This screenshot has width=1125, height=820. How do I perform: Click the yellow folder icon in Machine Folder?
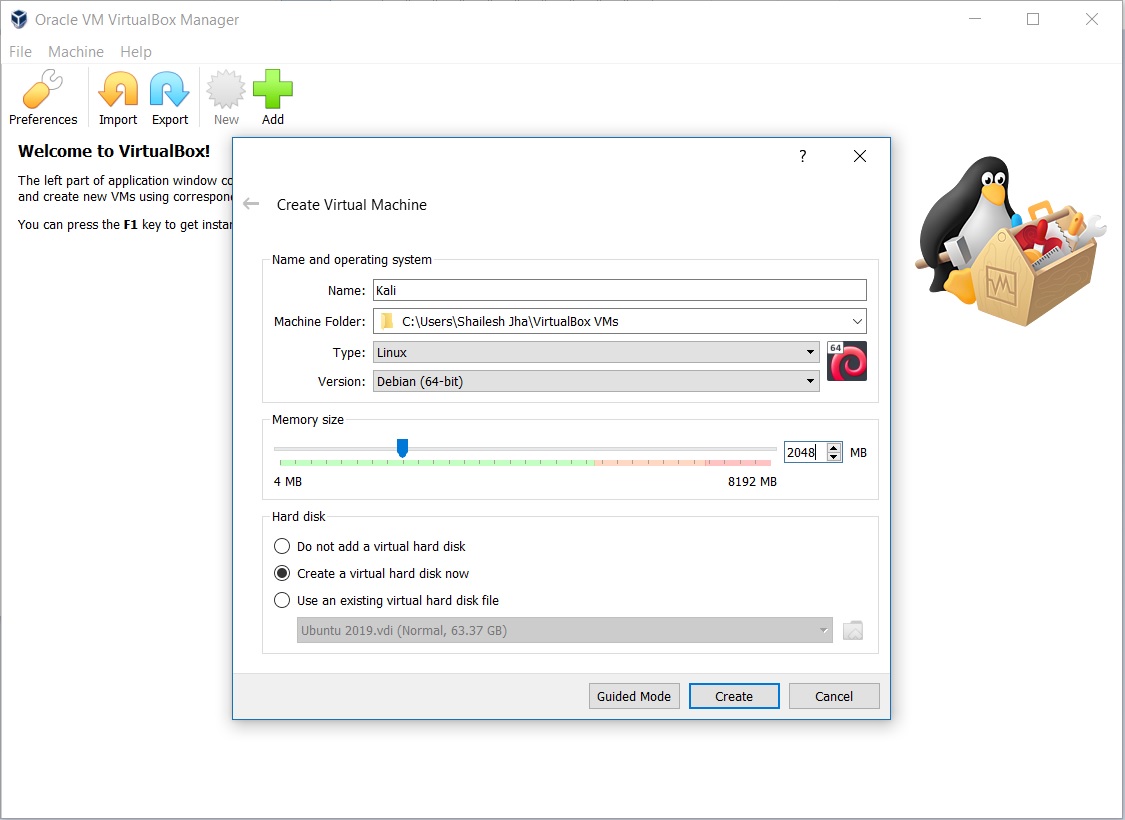point(387,321)
